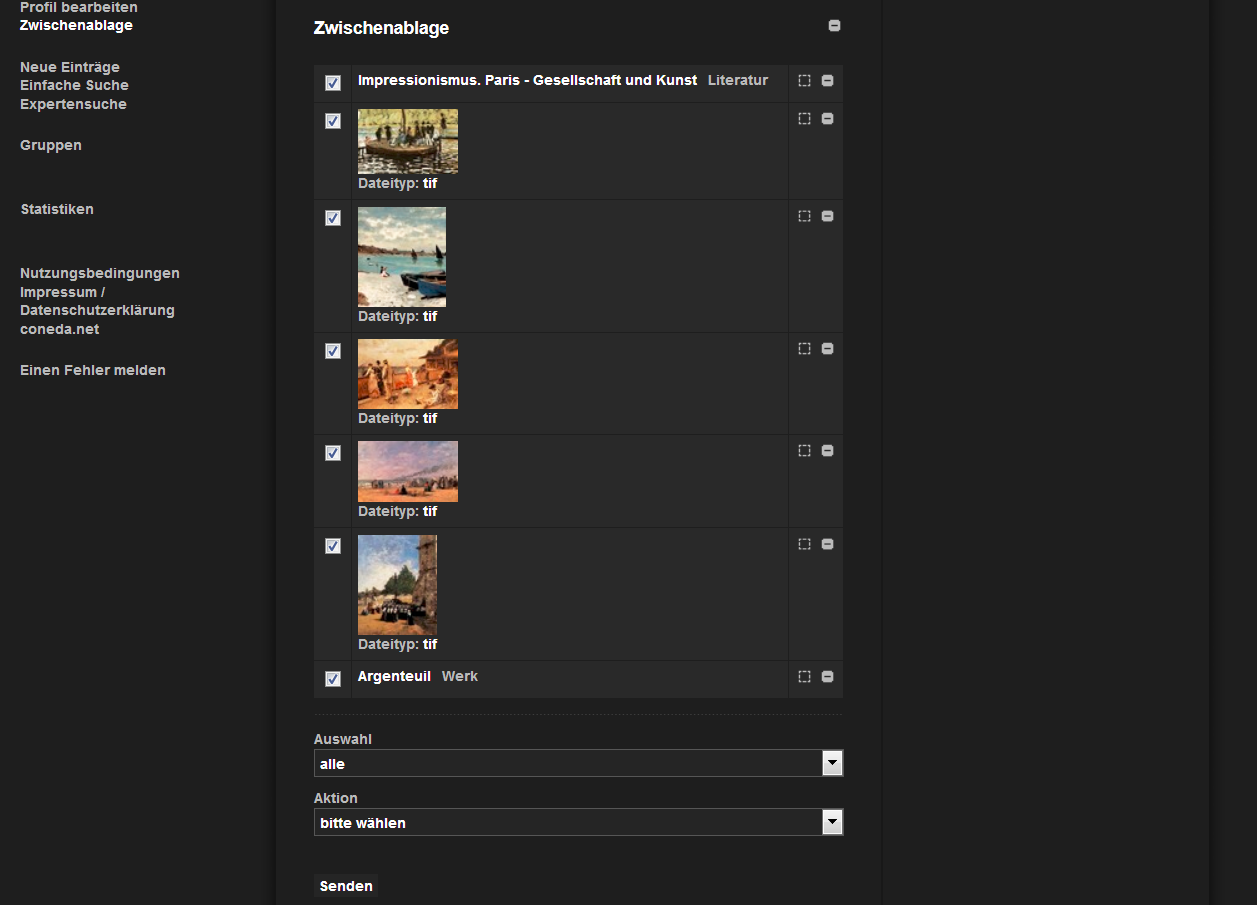Click minus icon beside the boats river painting
Viewport: 1257px width, 905px height.
point(827,118)
